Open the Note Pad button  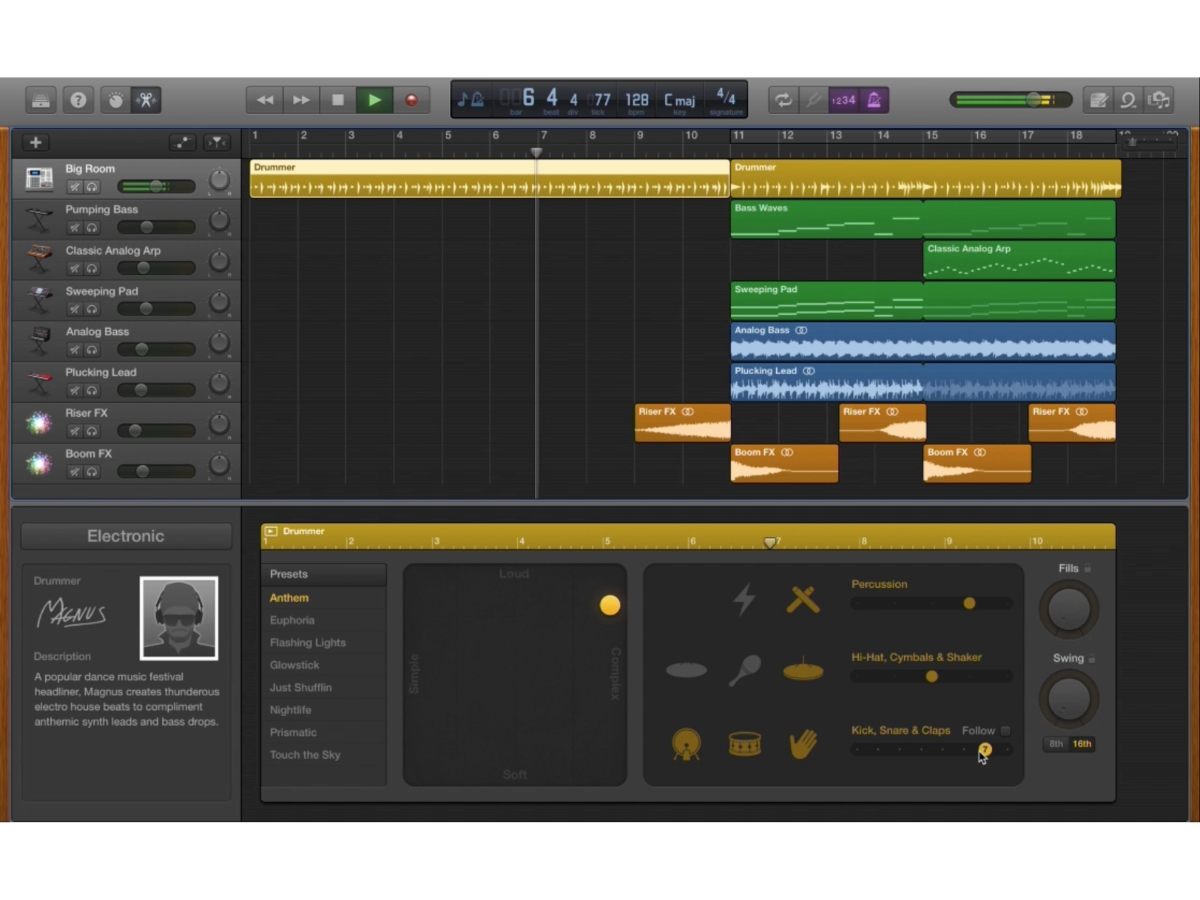click(x=1098, y=100)
